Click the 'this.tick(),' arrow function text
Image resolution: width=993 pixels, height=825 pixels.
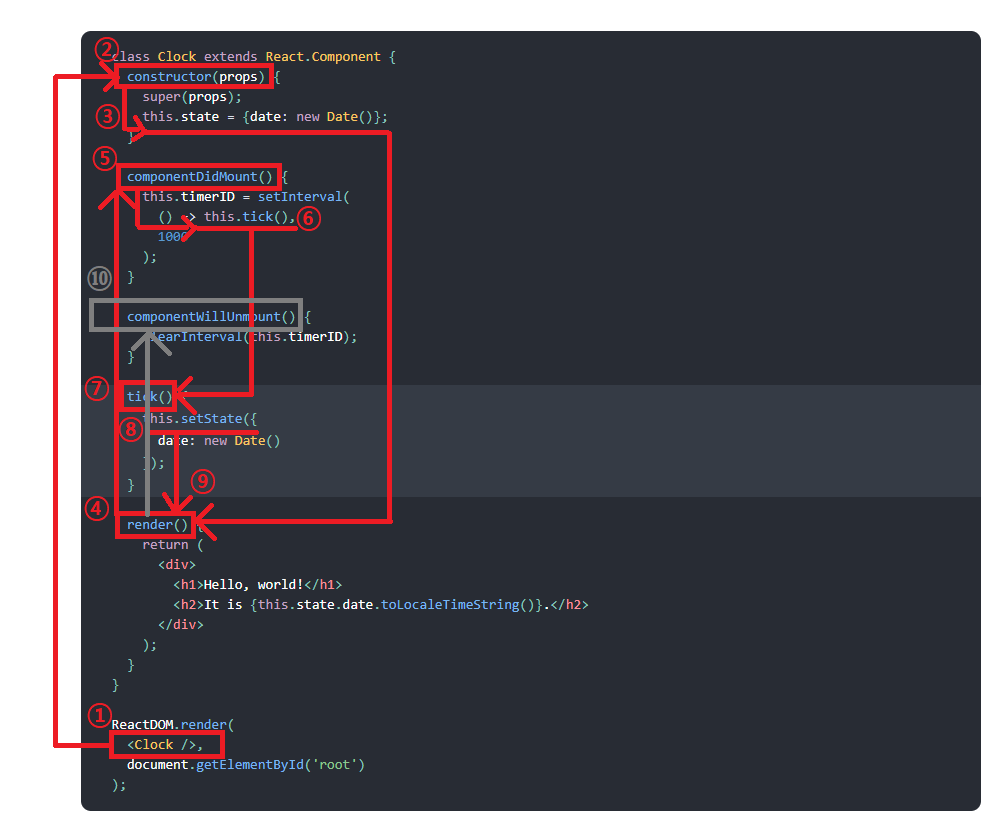250,217
